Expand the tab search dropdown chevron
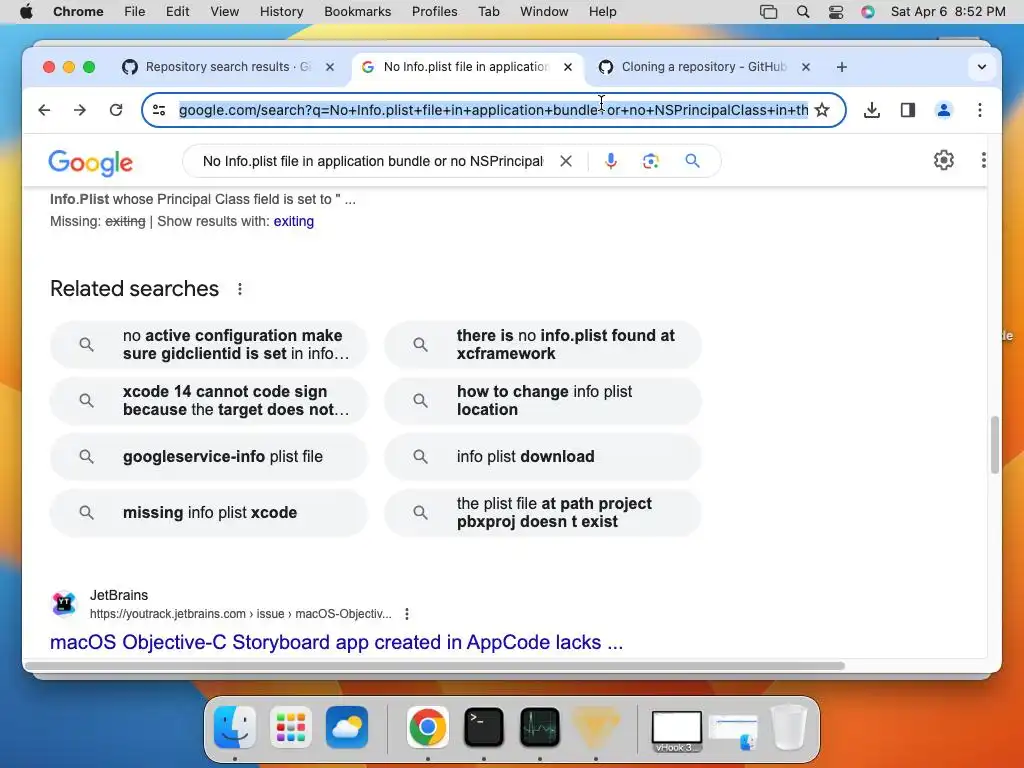 [981, 67]
